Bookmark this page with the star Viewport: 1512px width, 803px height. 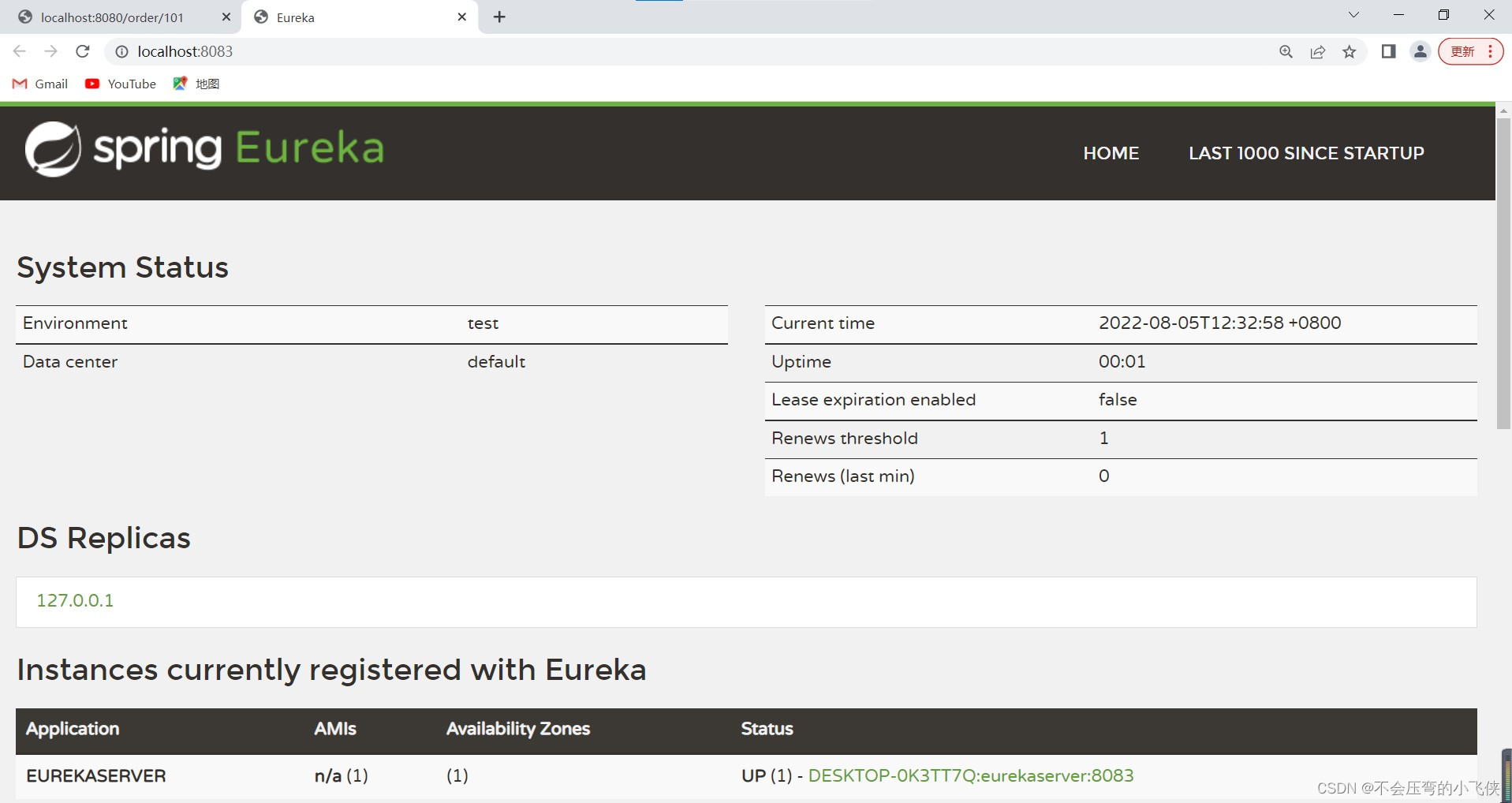pyautogui.click(x=1350, y=51)
